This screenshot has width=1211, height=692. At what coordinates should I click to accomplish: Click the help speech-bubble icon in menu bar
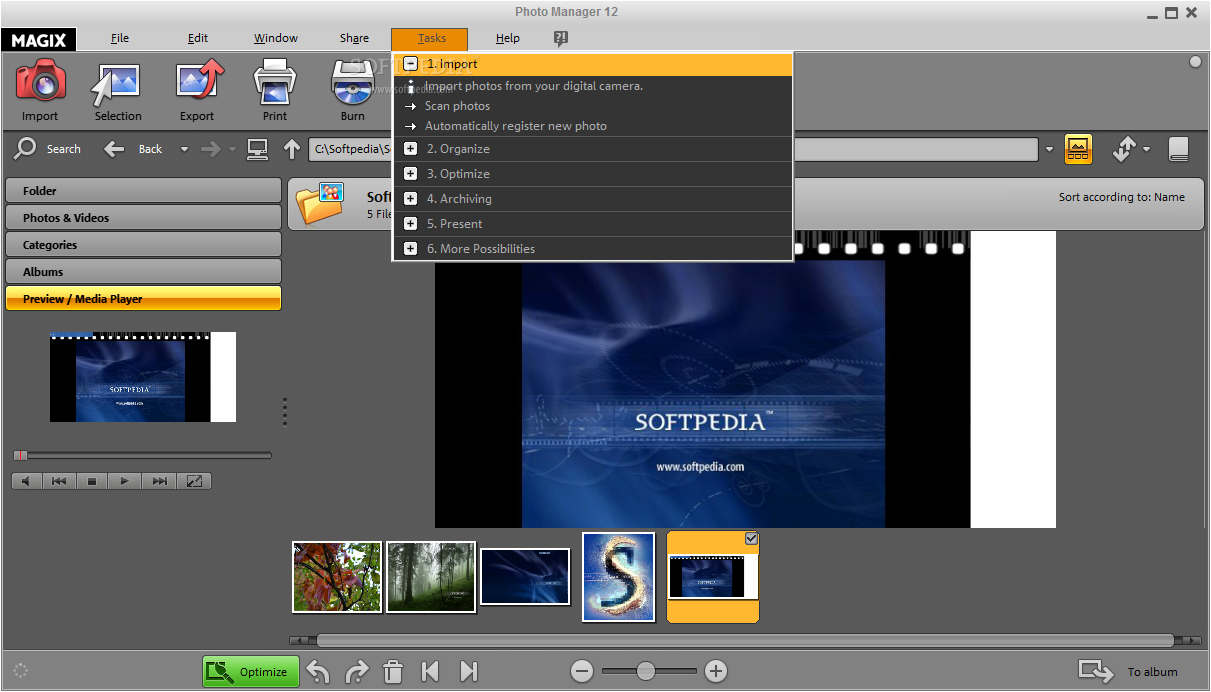[560, 38]
